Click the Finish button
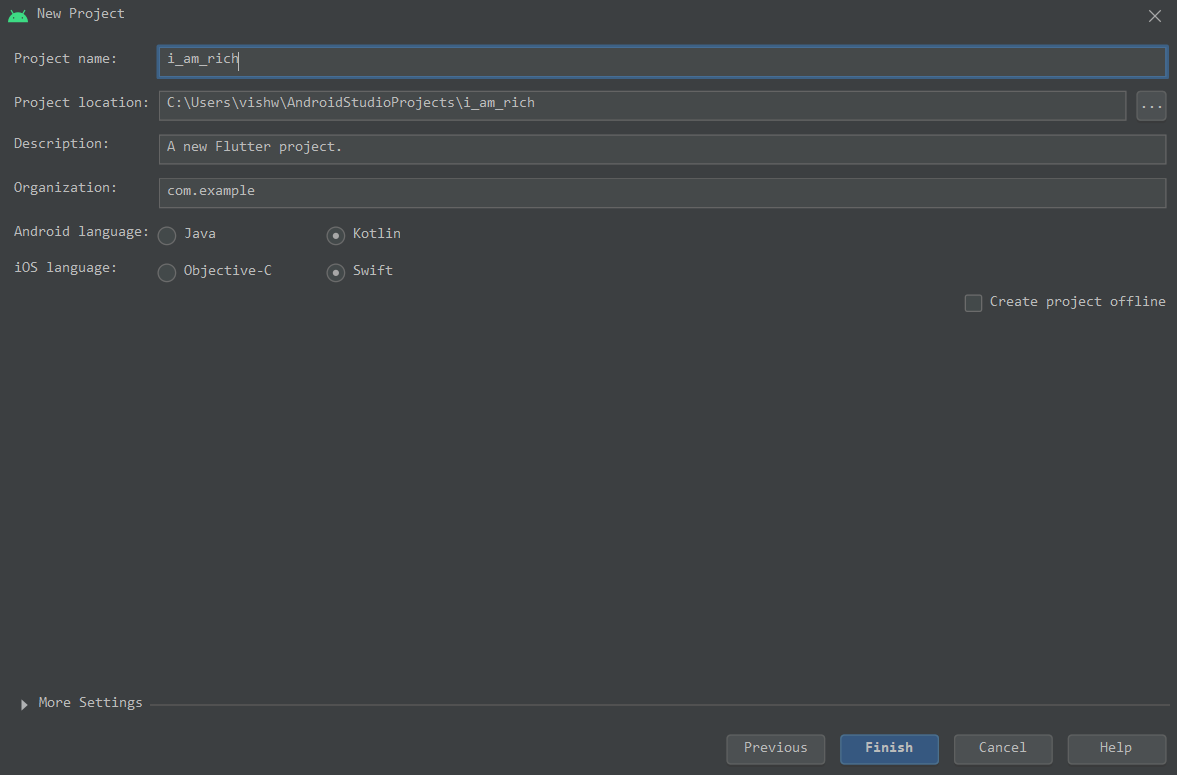Screen dimensions: 1177x775 click(889, 748)
